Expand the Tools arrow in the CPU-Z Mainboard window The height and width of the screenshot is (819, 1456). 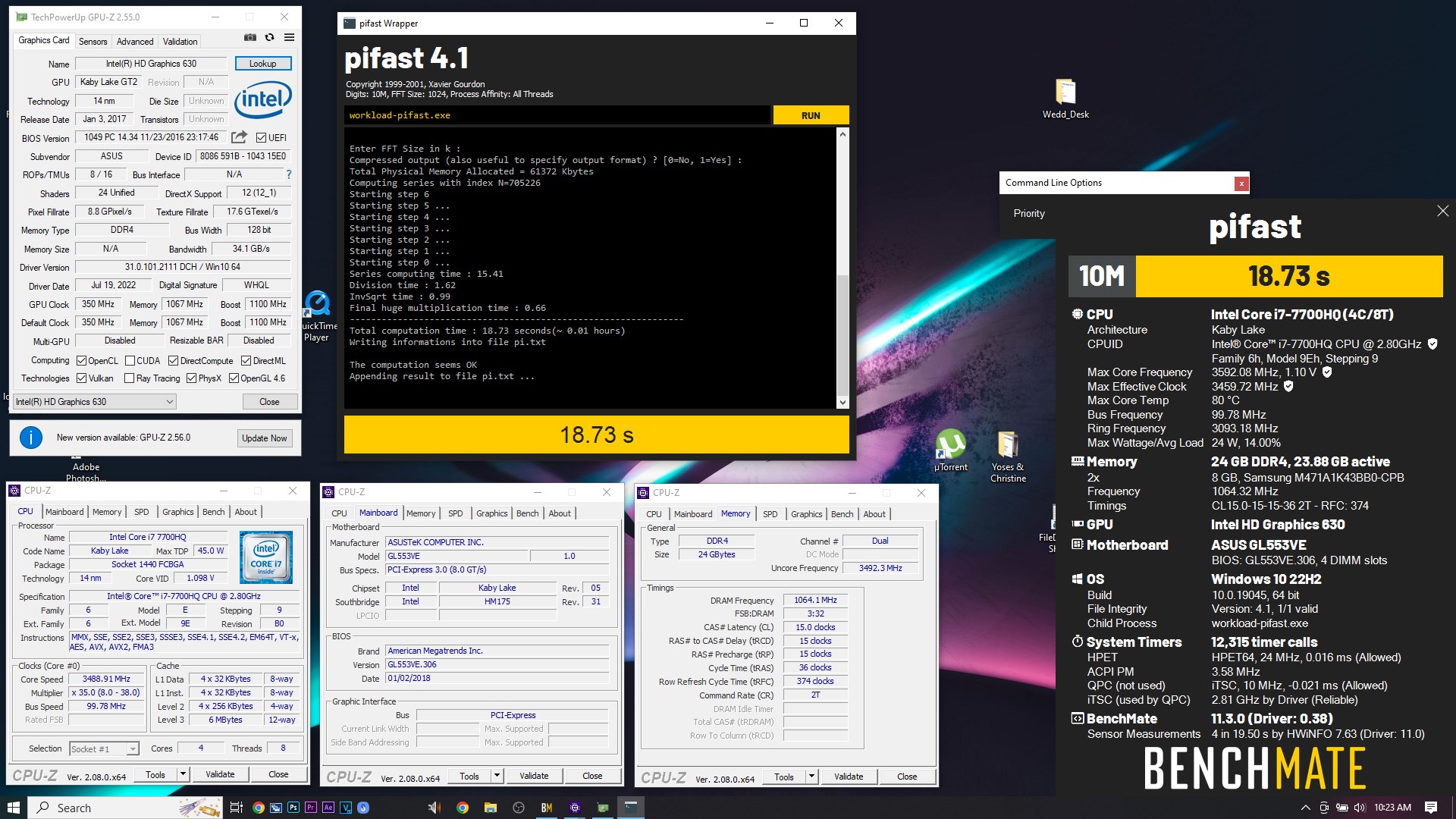(x=497, y=776)
